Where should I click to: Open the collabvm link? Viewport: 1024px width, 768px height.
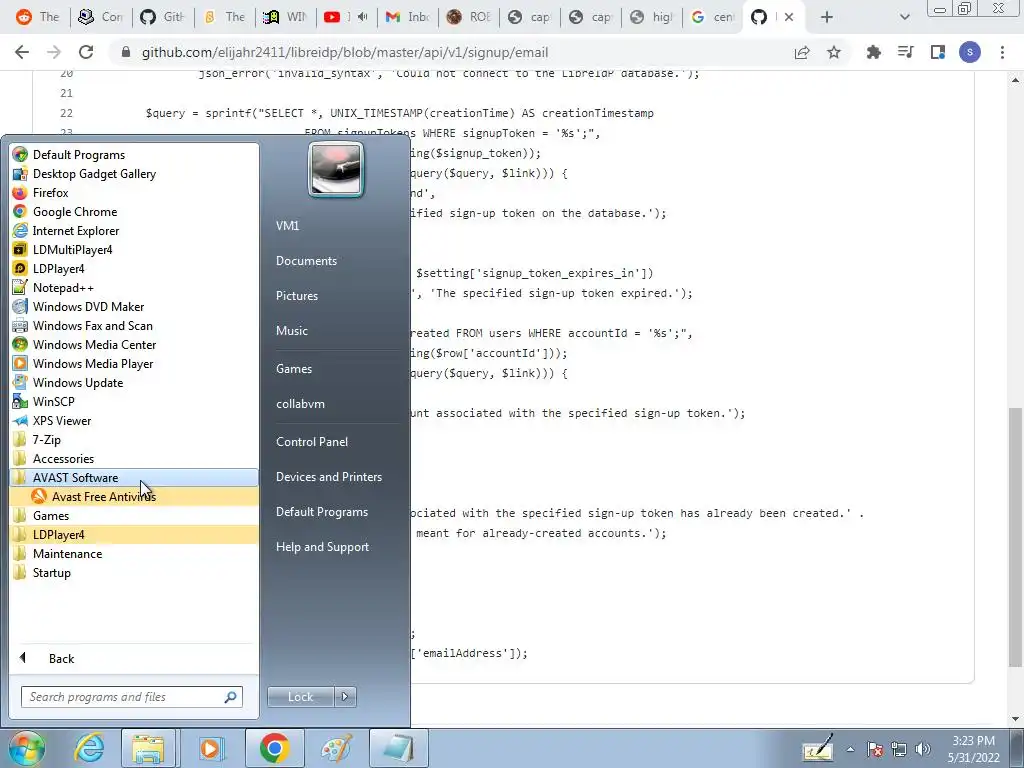coord(300,404)
